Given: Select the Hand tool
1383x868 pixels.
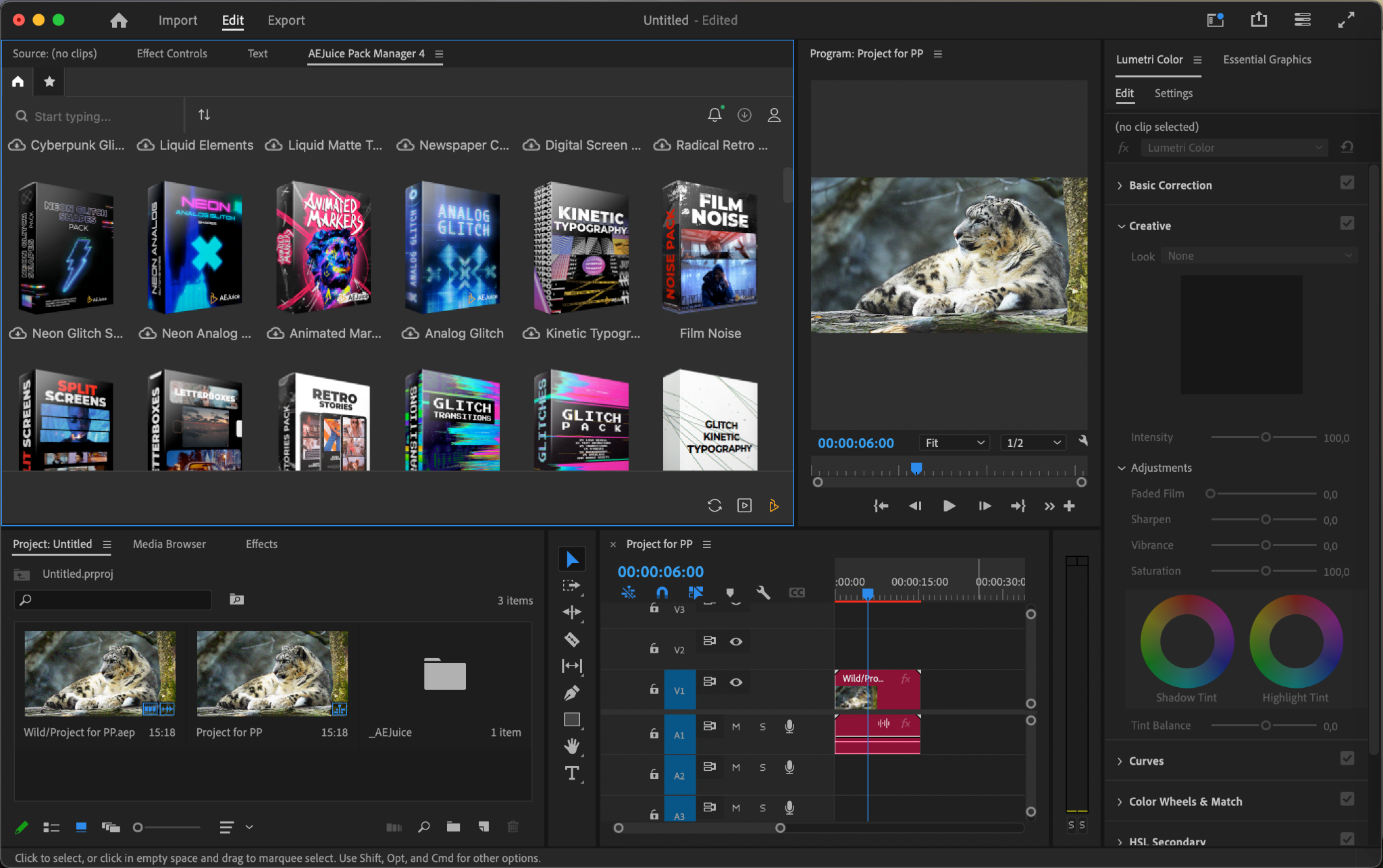Looking at the screenshot, I should [x=571, y=747].
